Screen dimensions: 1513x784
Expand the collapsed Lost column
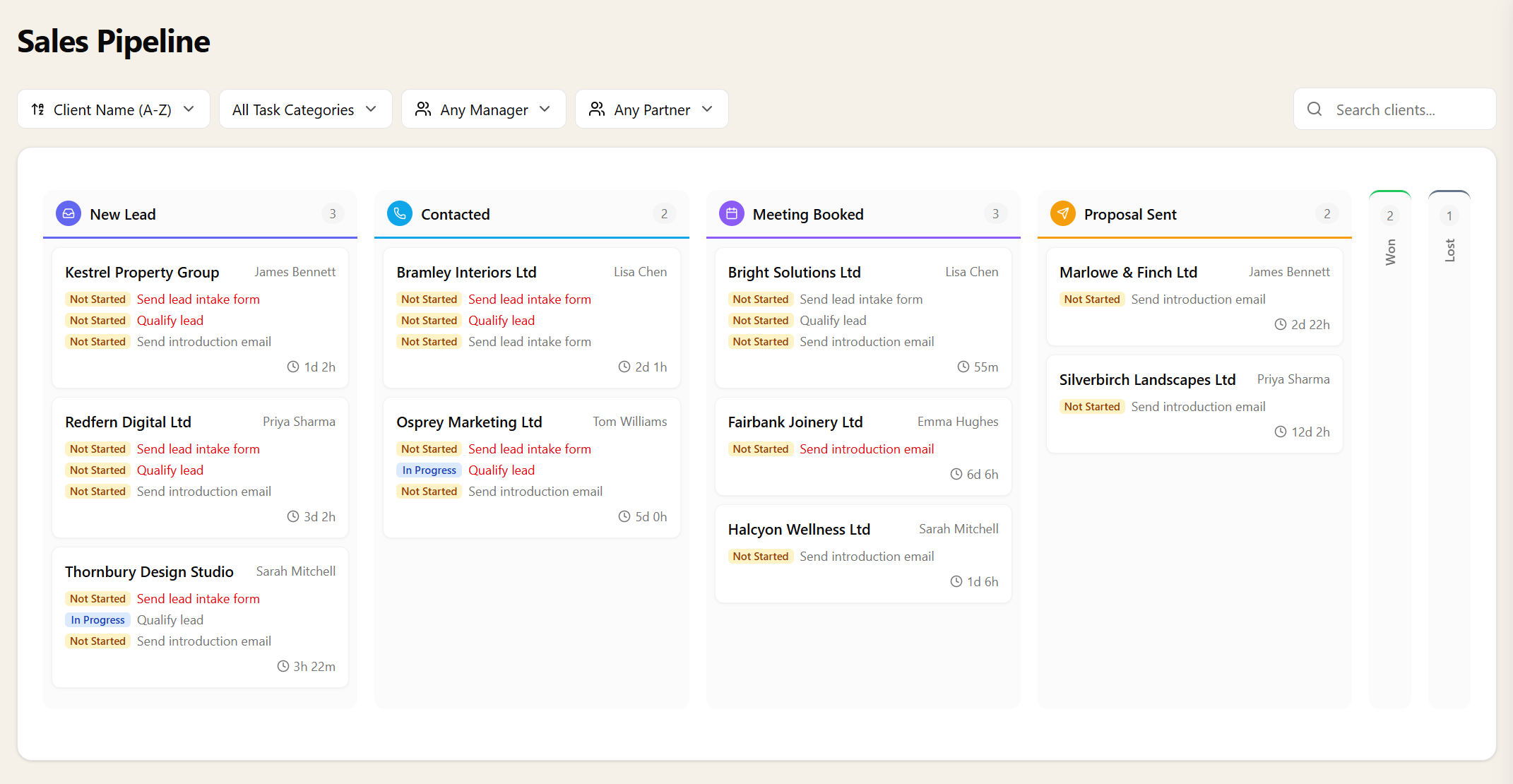click(1449, 449)
